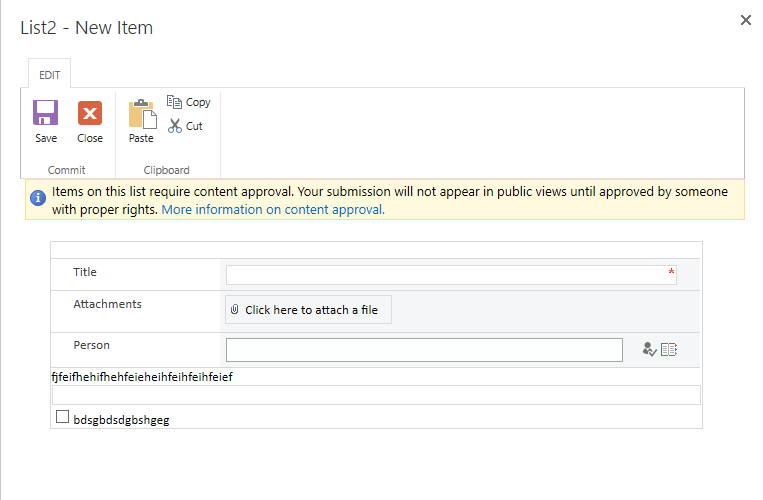Open More information on content approval link
Image resolution: width=763 pixels, height=500 pixels.
[x=273, y=210]
